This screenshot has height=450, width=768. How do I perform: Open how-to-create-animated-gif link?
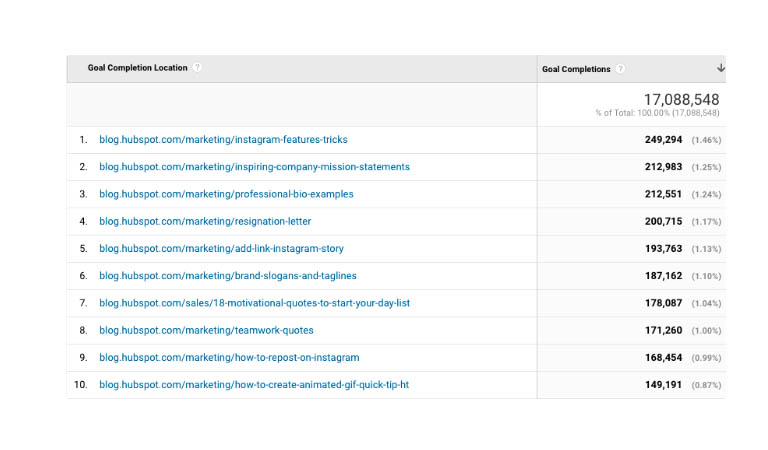point(254,385)
